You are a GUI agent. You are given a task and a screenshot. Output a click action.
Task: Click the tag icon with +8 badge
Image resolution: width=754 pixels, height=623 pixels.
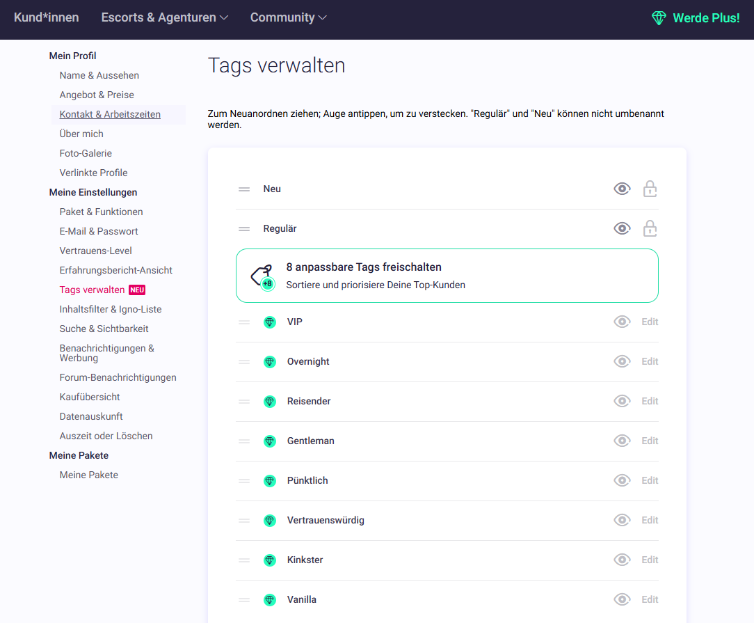pos(263,278)
